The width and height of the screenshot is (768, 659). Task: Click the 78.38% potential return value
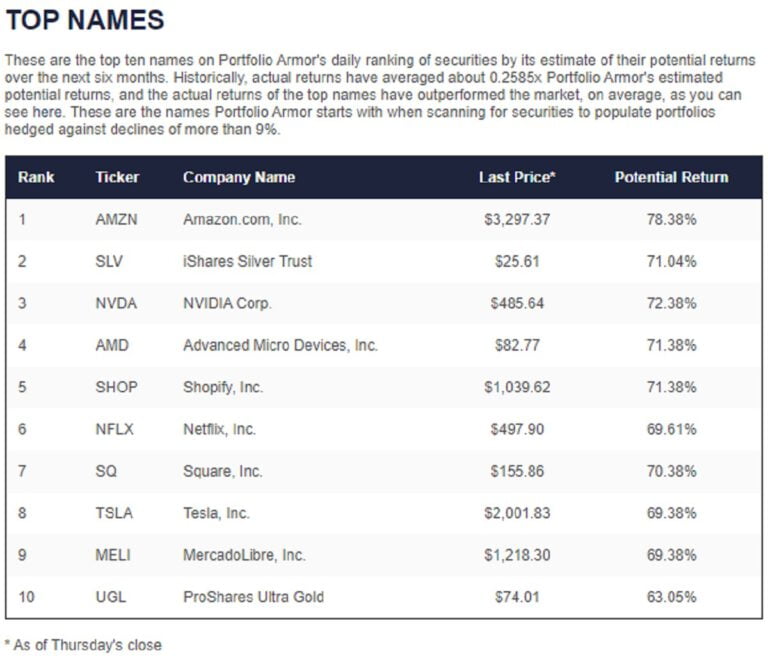[x=671, y=219]
